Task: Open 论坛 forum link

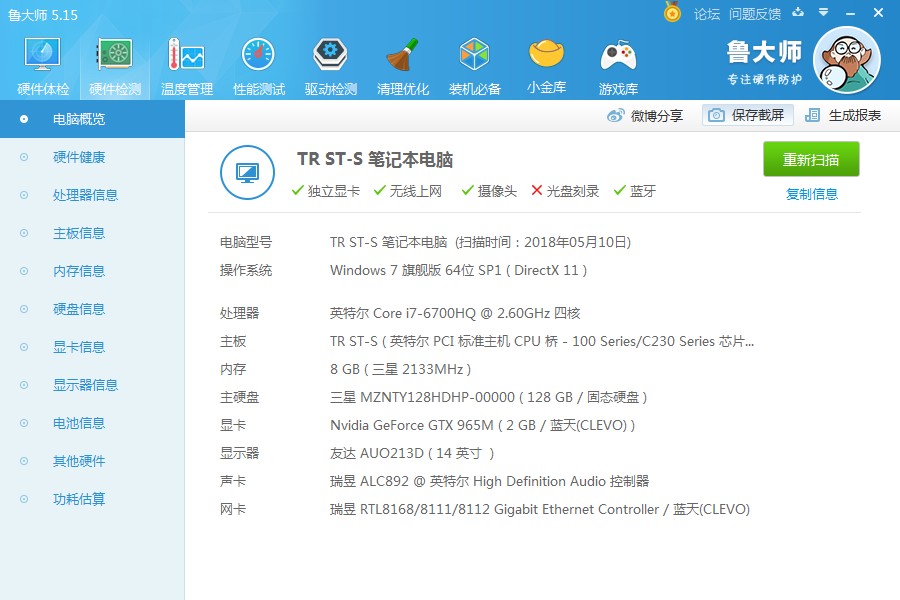Action: pyautogui.click(x=707, y=14)
